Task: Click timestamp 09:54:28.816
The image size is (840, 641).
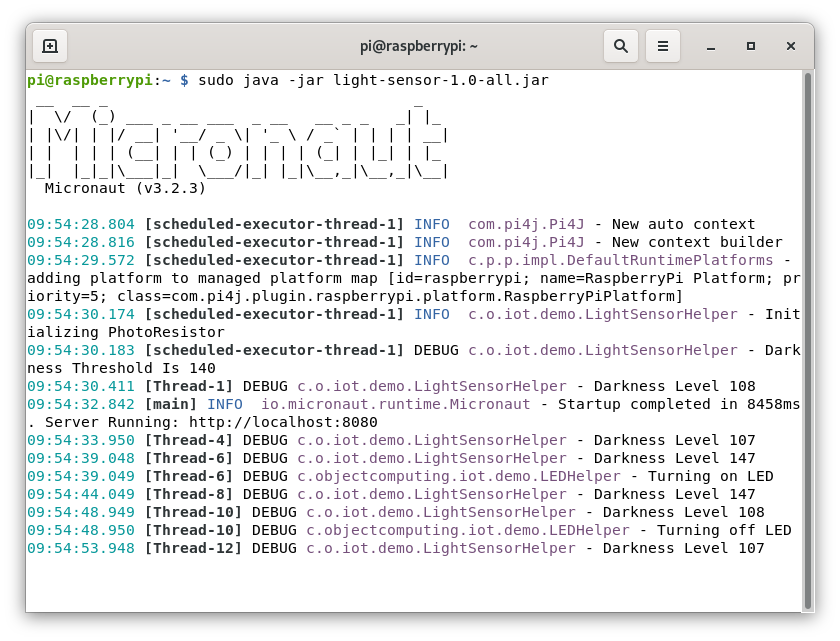Action: [x=81, y=243]
